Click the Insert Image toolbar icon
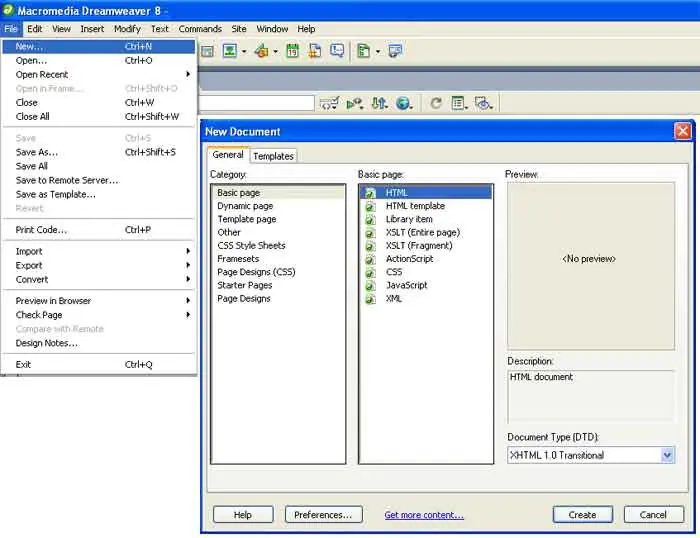This screenshot has height=538, width=700. pyautogui.click(x=230, y=51)
